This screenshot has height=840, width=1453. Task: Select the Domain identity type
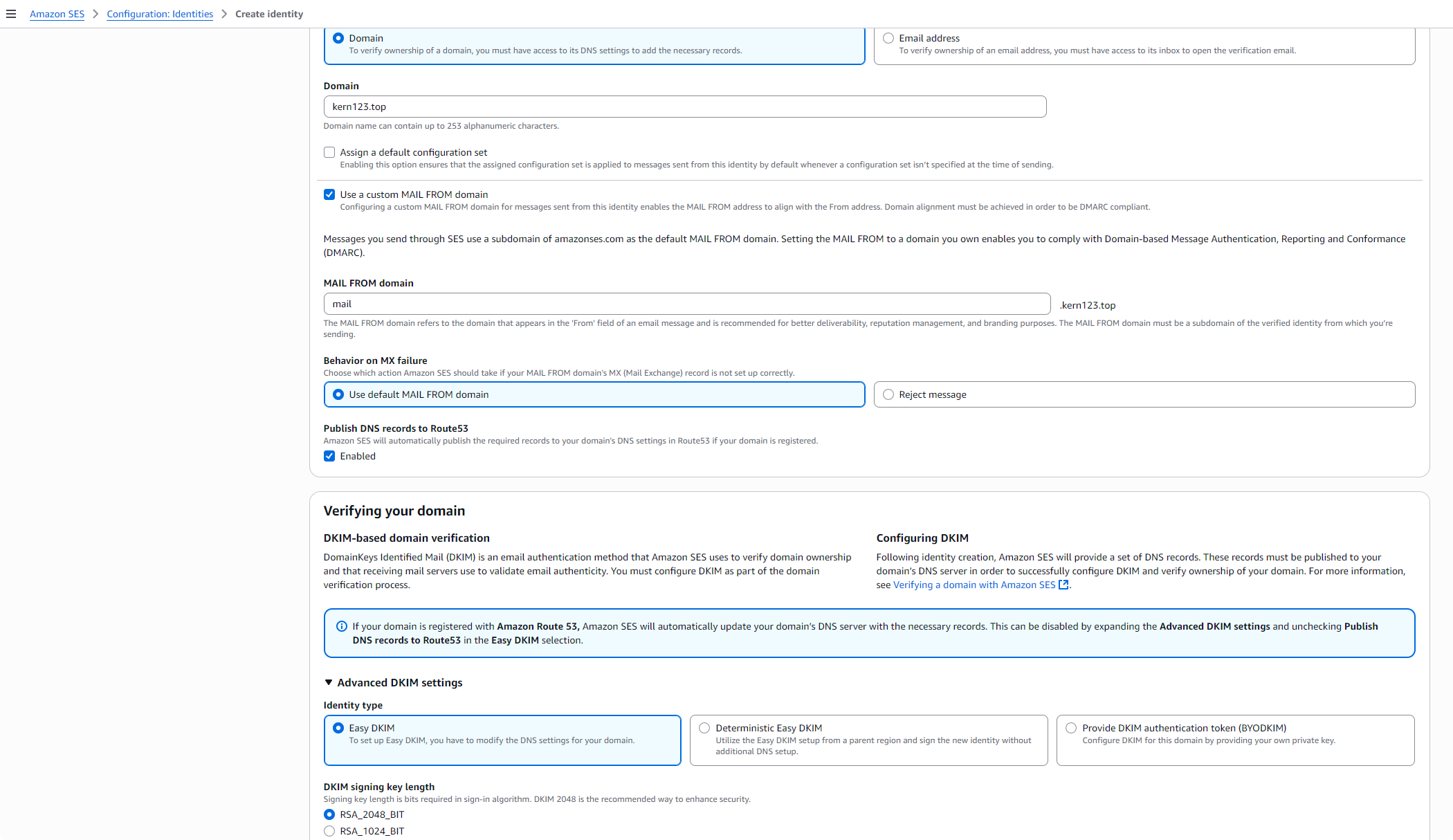(338, 38)
